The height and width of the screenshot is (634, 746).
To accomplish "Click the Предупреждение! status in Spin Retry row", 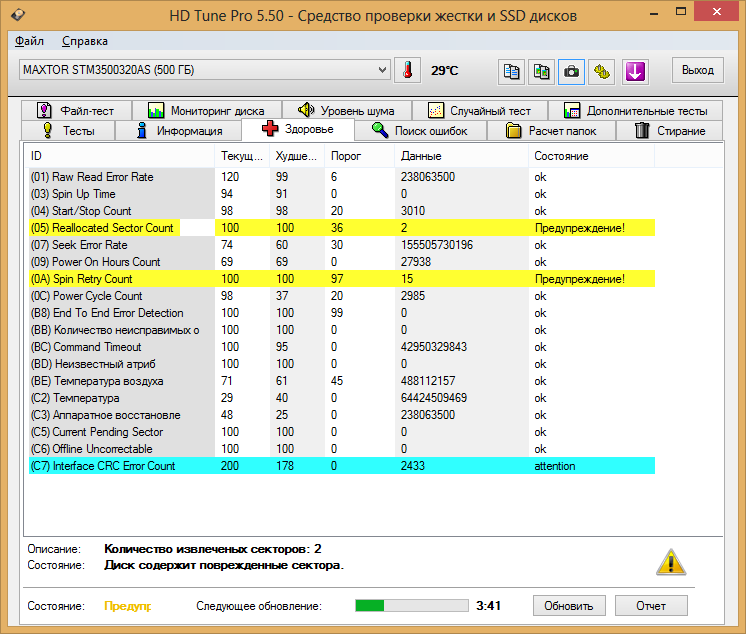I will (579, 279).
